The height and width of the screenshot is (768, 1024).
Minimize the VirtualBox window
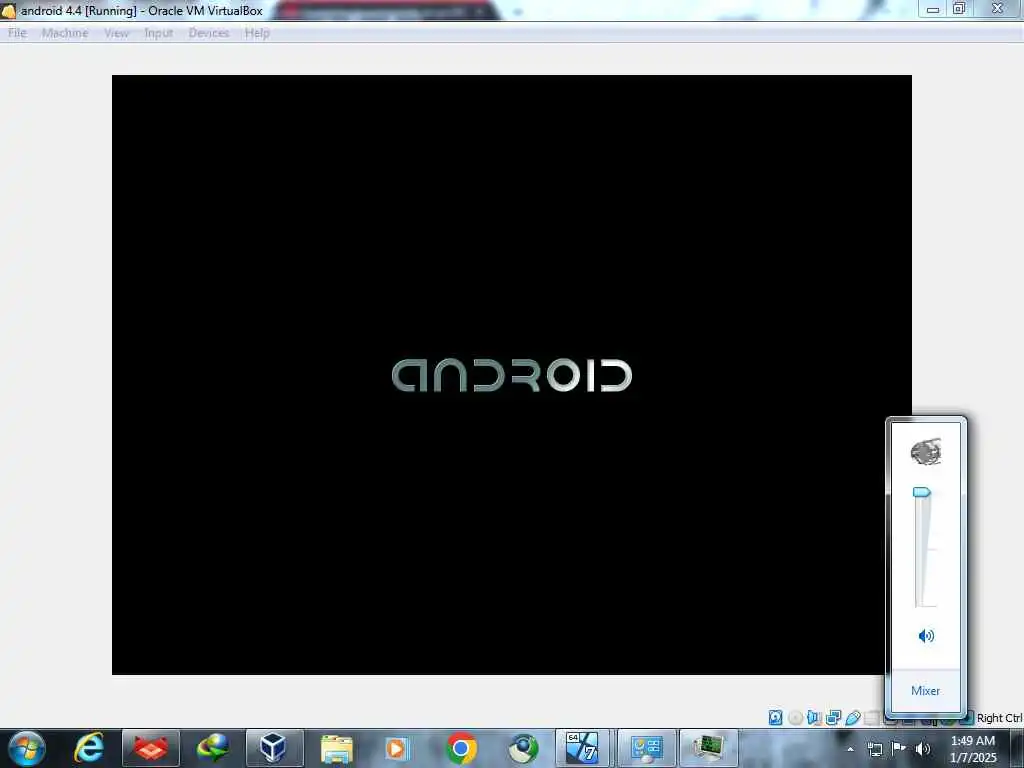click(x=933, y=9)
